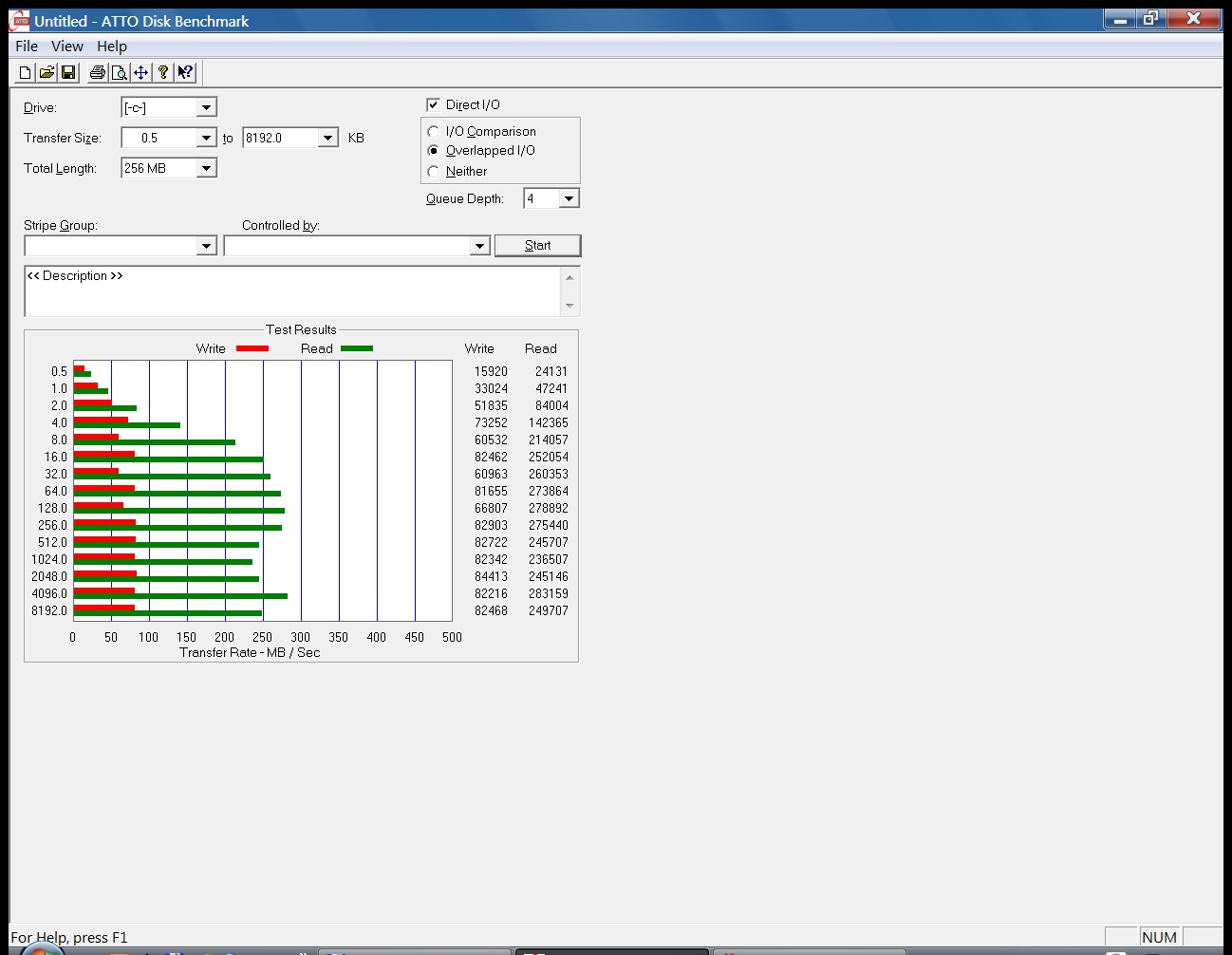Click the ATTO application icon in title bar
The width and height of the screenshot is (1232, 955).
click(x=20, y=21)
